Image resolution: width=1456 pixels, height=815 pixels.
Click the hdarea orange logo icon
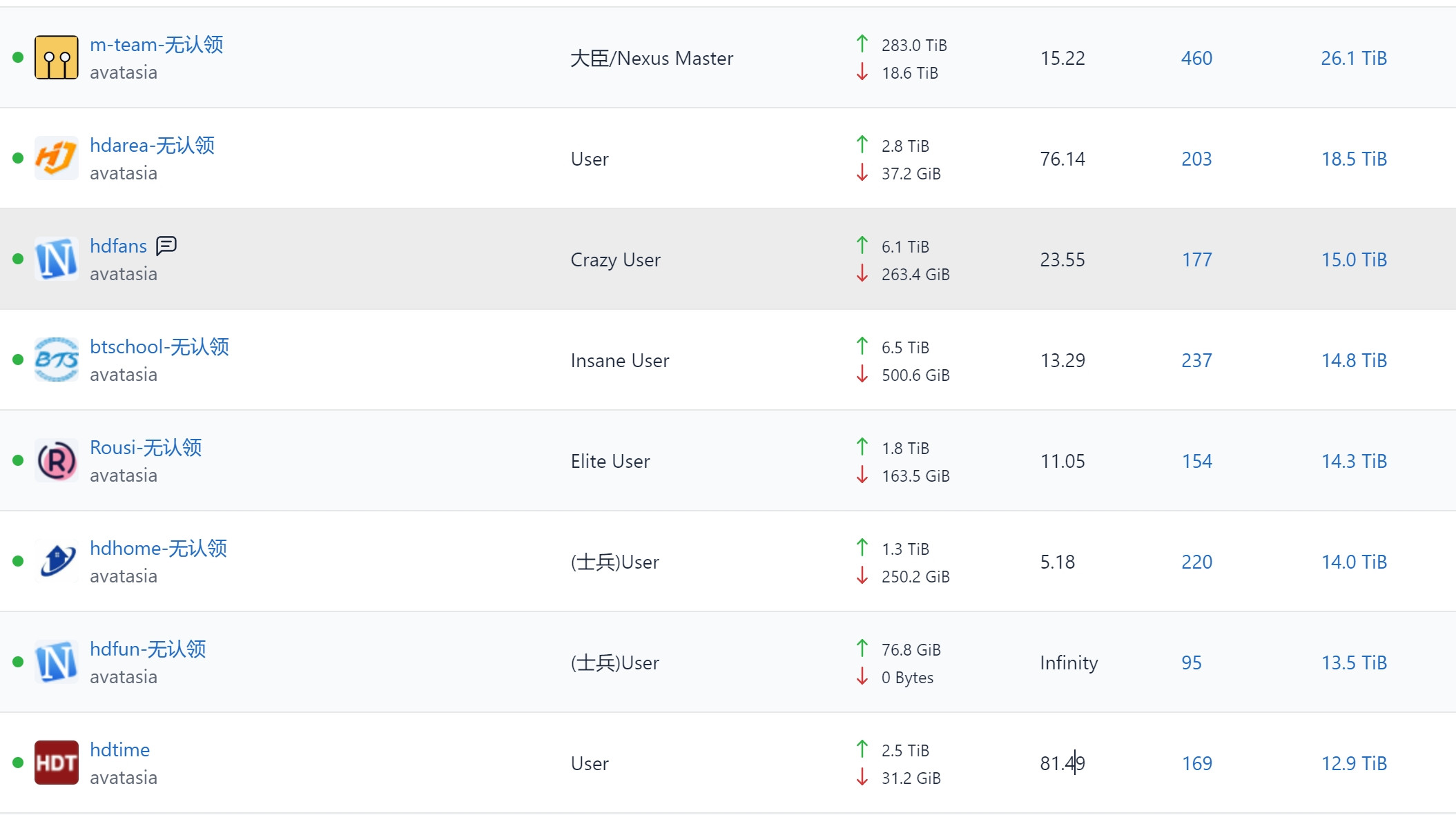click(x=56, y=158)
